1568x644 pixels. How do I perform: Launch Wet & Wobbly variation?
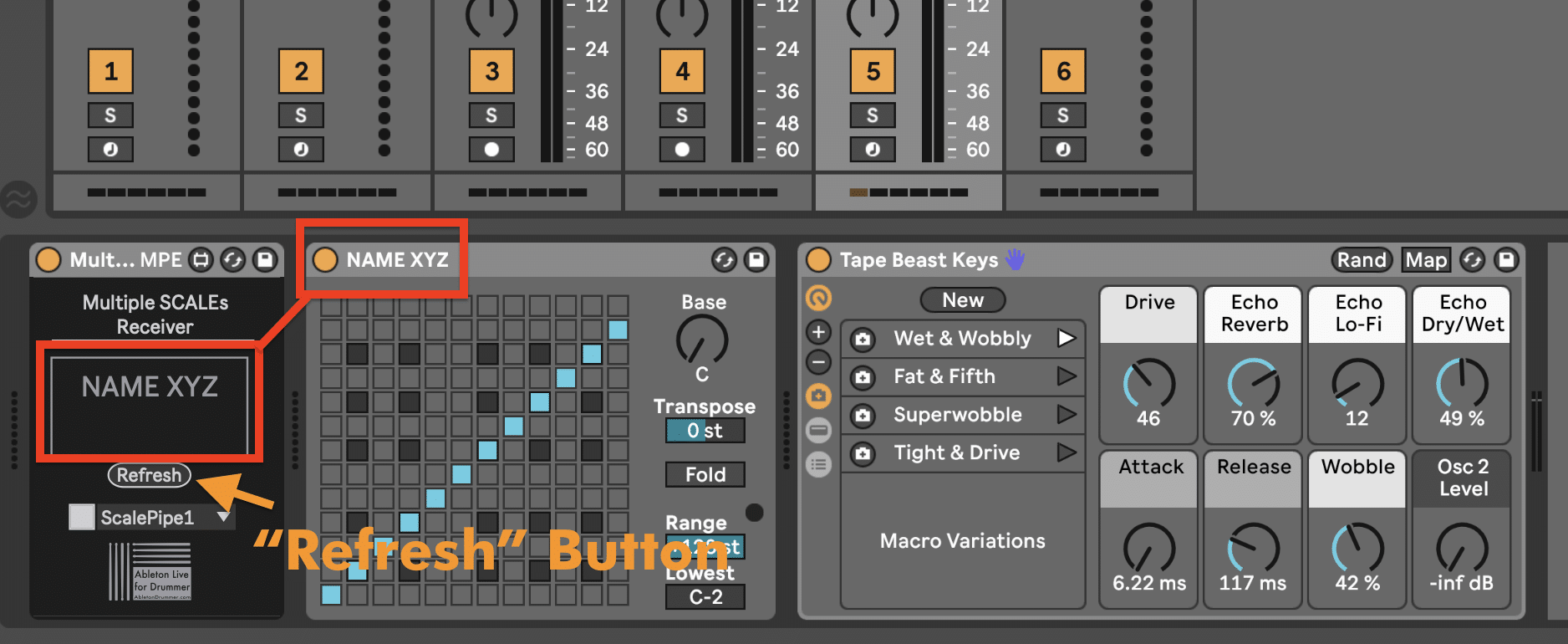point(1067,338)
